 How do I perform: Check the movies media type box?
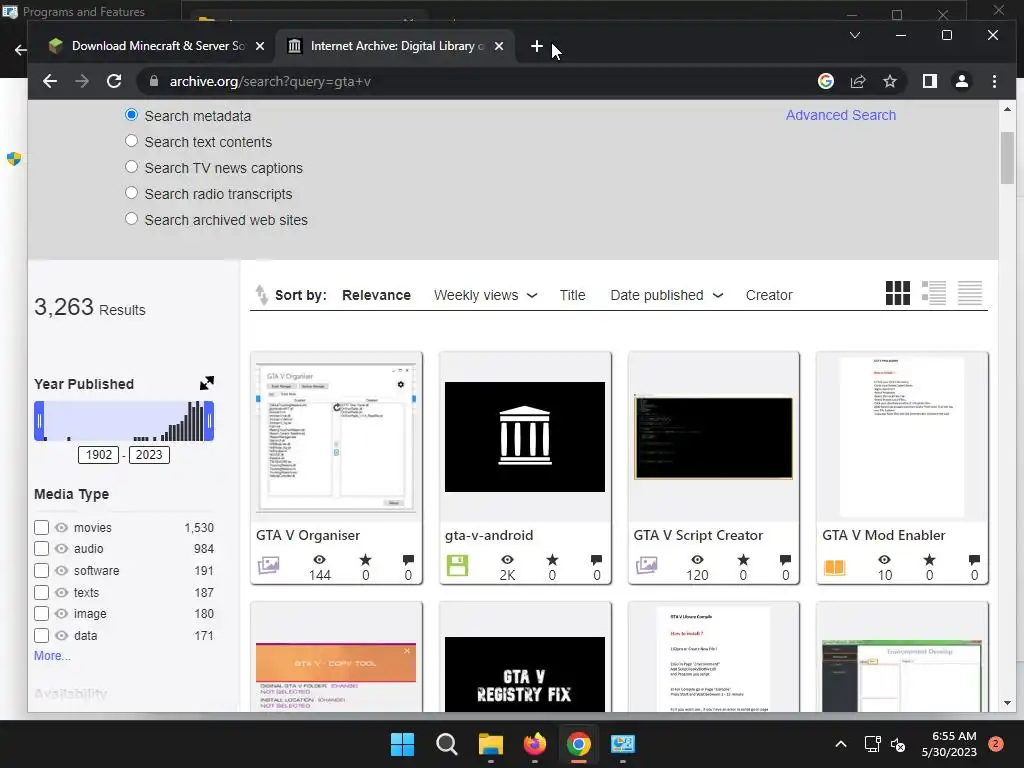41,527
